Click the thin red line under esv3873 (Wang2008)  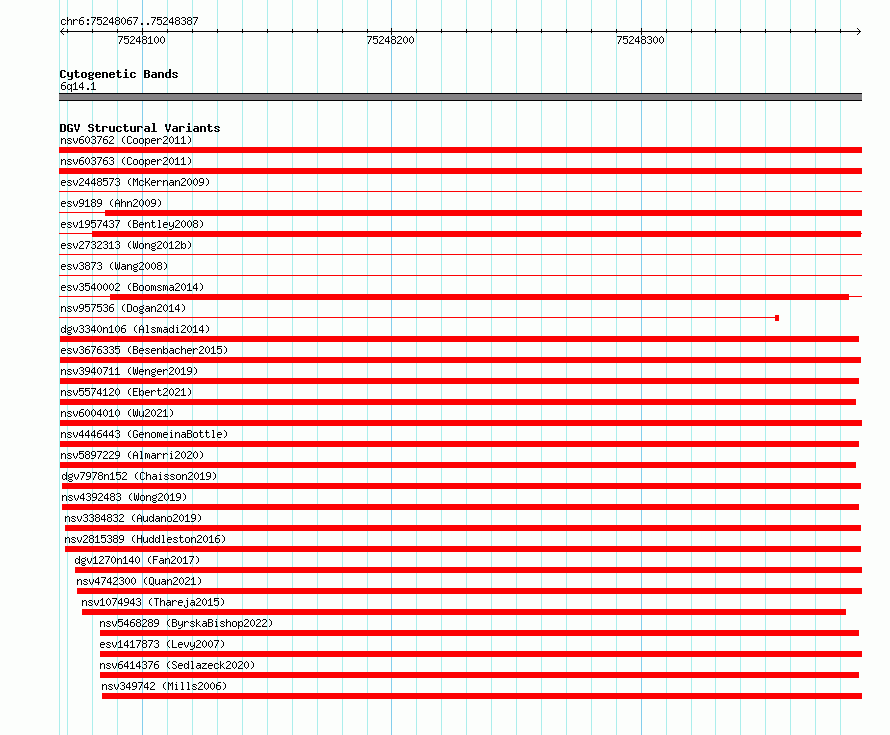click(x=460, y=276)
